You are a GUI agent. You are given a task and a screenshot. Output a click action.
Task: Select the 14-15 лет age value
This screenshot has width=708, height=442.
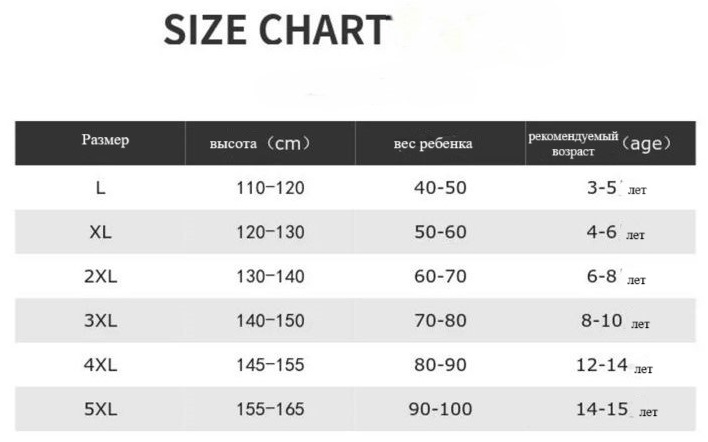(617, 409)
